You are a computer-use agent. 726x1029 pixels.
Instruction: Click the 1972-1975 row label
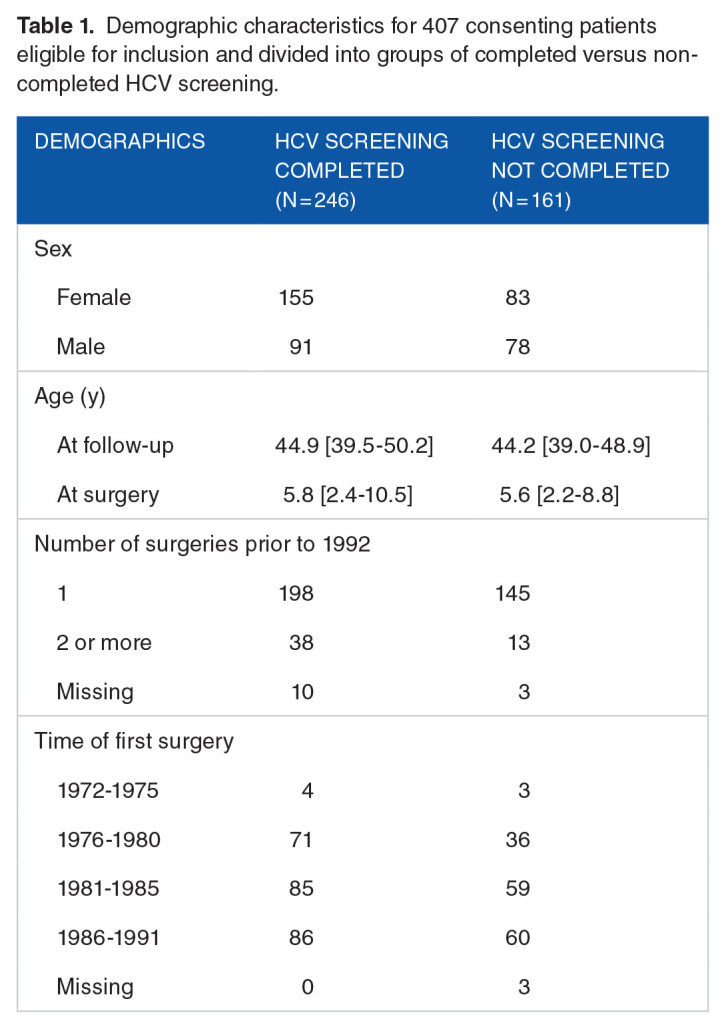[x=108, y=791]
